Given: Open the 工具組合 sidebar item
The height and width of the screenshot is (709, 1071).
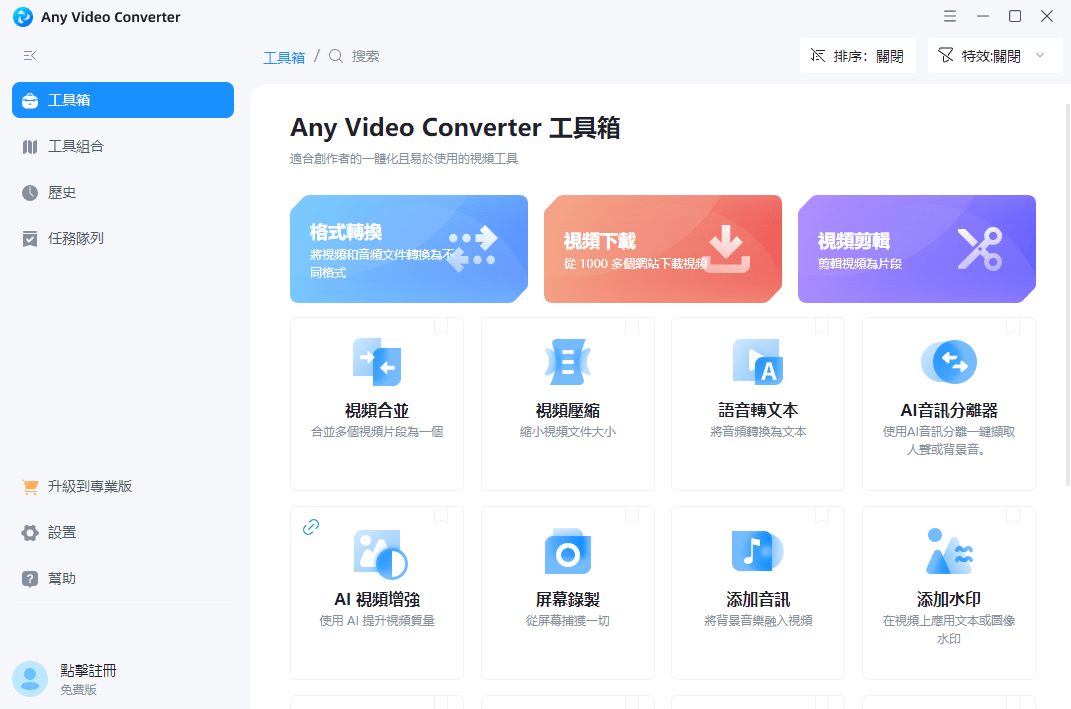Looking at the screenshot, I should 123,146.
